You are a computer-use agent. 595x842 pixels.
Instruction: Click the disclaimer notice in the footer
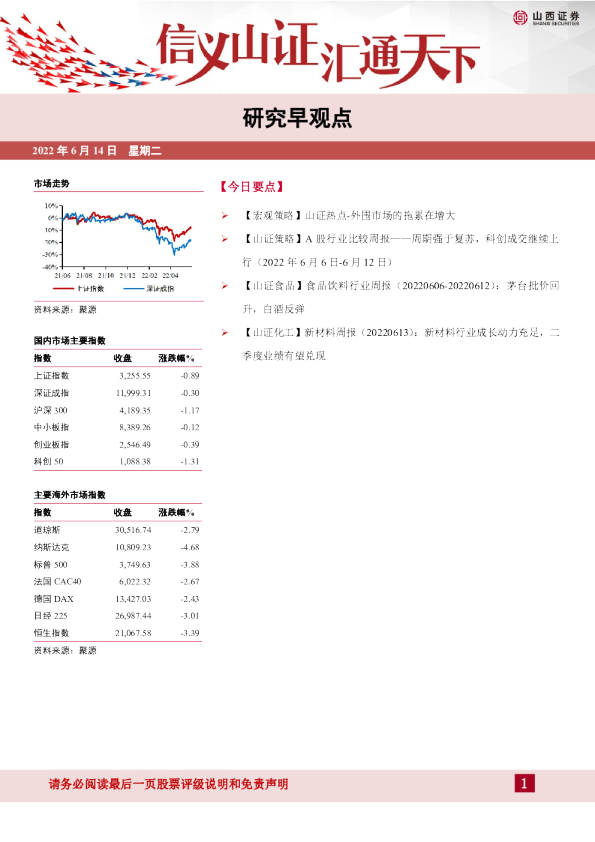[x=169, y=784]
